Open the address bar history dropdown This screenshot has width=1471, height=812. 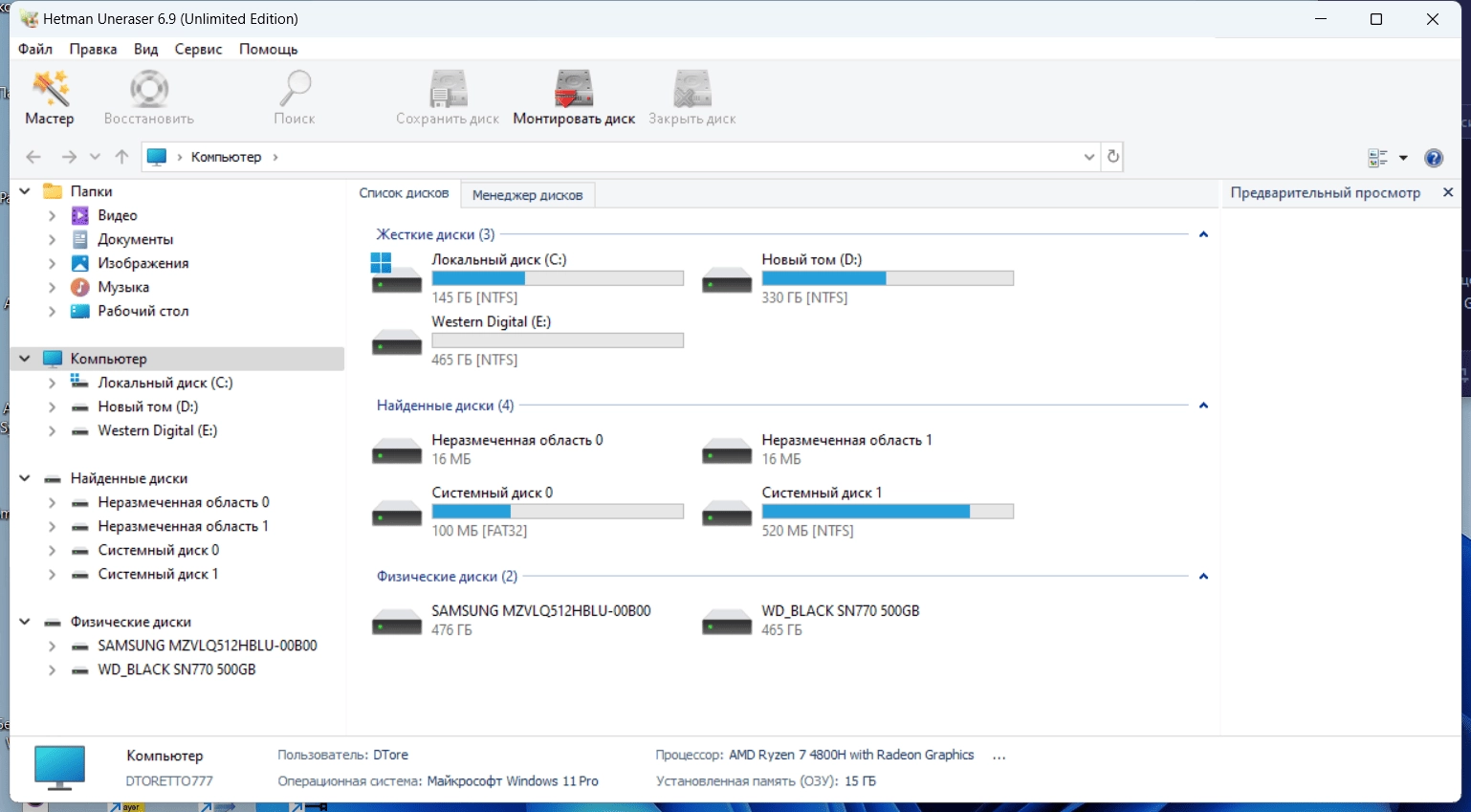[1088, 157]
